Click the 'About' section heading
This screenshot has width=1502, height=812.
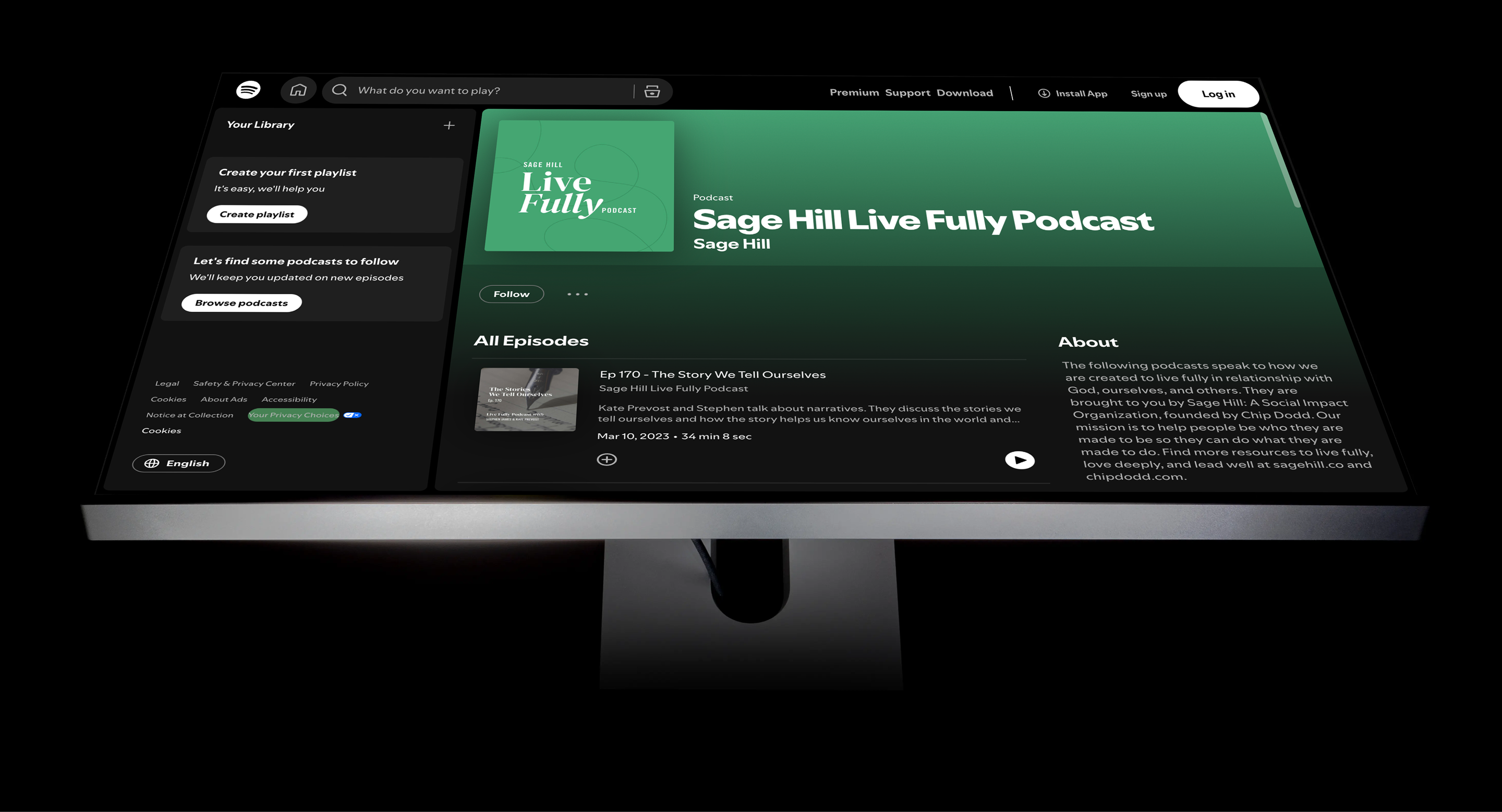[1088, 342]
